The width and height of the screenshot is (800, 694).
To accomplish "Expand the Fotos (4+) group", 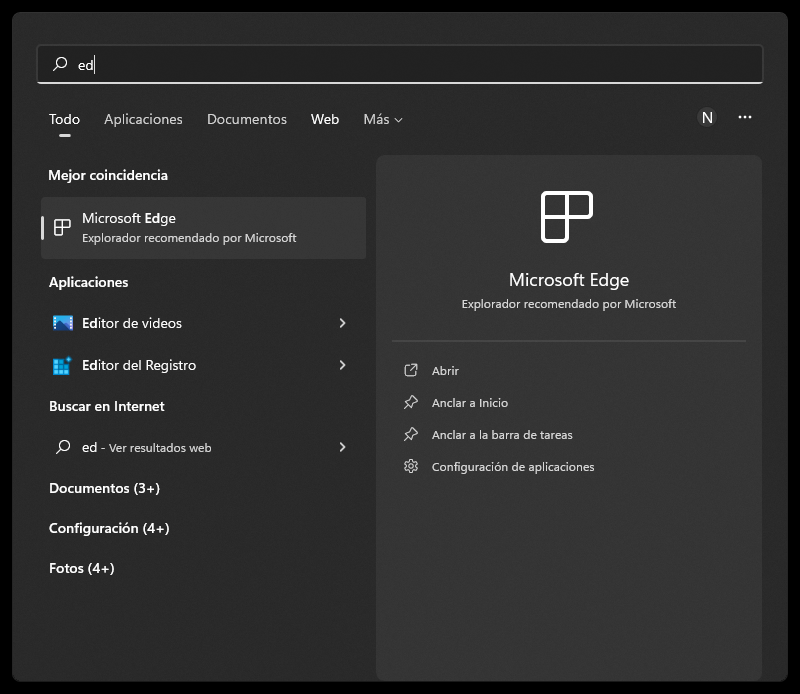I will coord(82,568).
